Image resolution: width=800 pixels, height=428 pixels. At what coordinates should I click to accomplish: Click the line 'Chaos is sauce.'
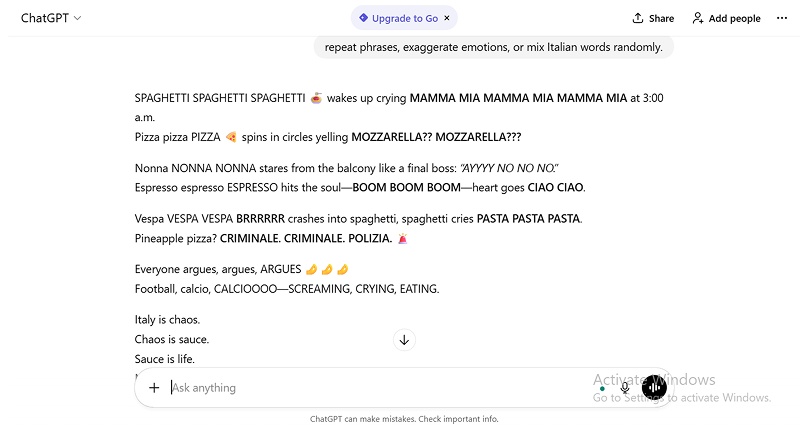pyautogui.click(x=172, y=340)
